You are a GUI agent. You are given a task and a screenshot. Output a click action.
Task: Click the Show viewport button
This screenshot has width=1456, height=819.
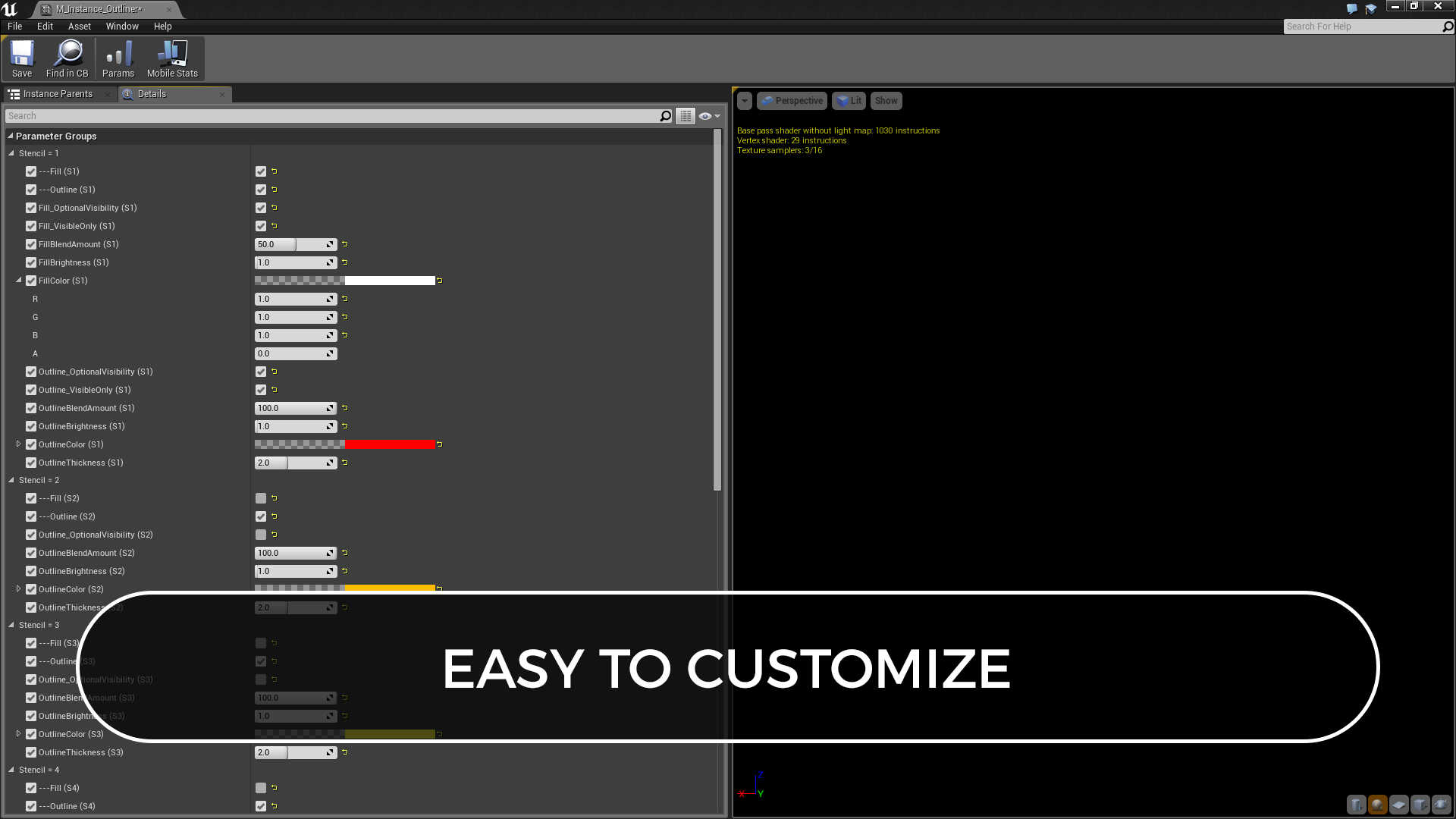click(886, 101)
